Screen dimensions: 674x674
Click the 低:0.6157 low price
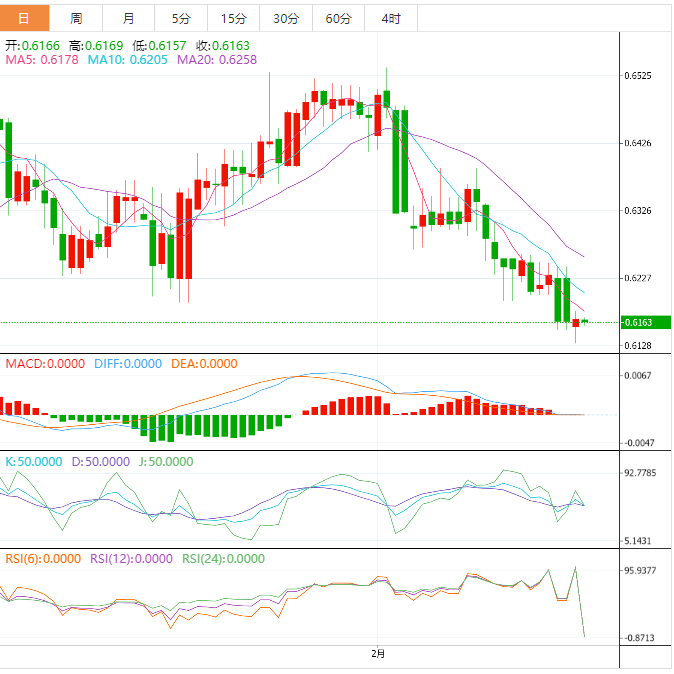coord(159,46)
